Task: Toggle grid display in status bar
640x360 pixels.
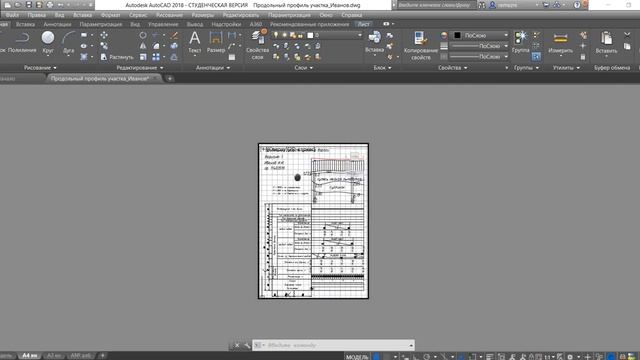Action: pos(377,357)
